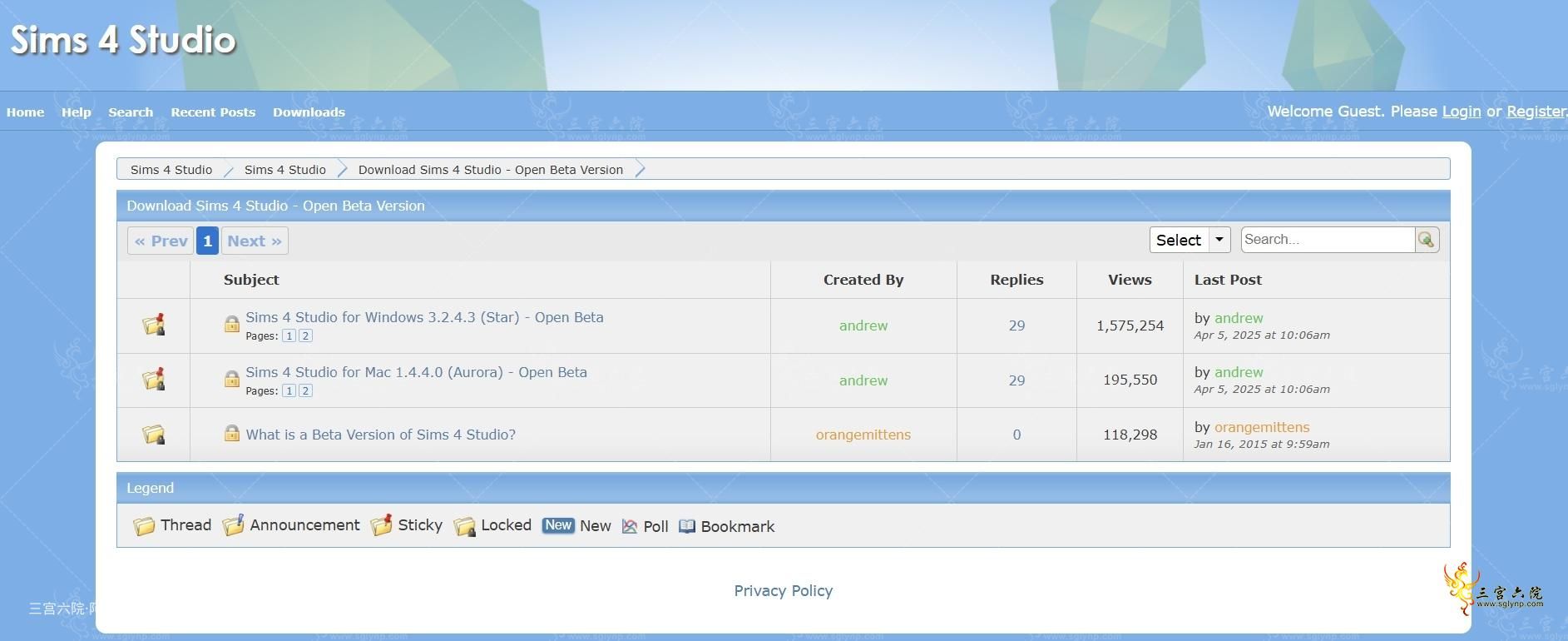Image resolution: width=1568 pixels, height=641 pixels.
Task: Click the padlock icon beside Windows 3.2.4.3 thread
Action: [x=232, y=323]
